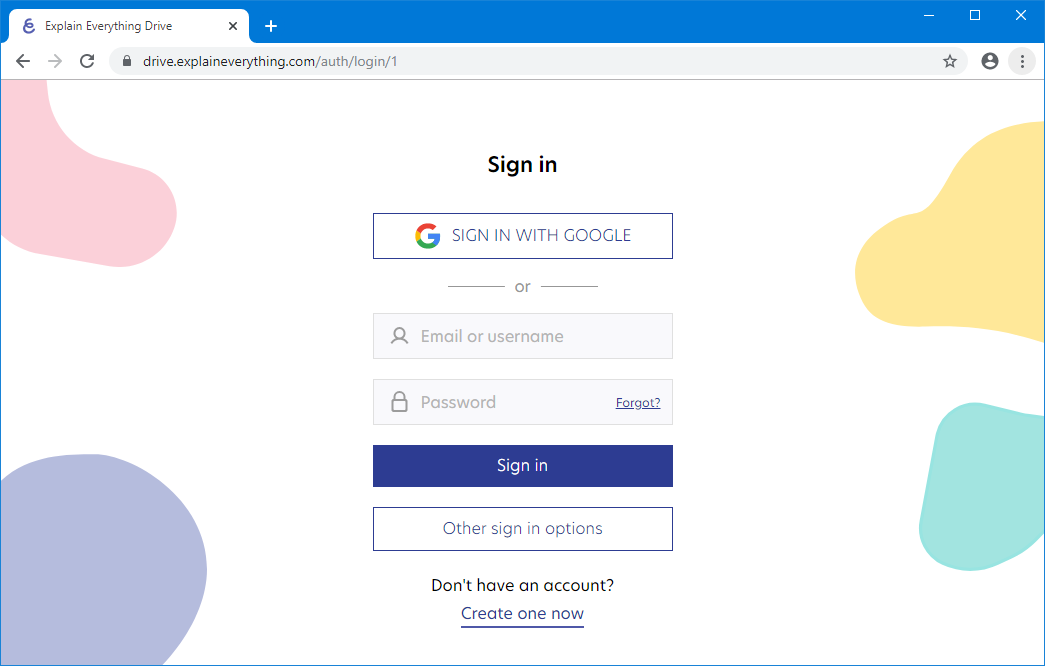Follow the Create one now link
The image size is (1045, 666).
click(522, 613)
